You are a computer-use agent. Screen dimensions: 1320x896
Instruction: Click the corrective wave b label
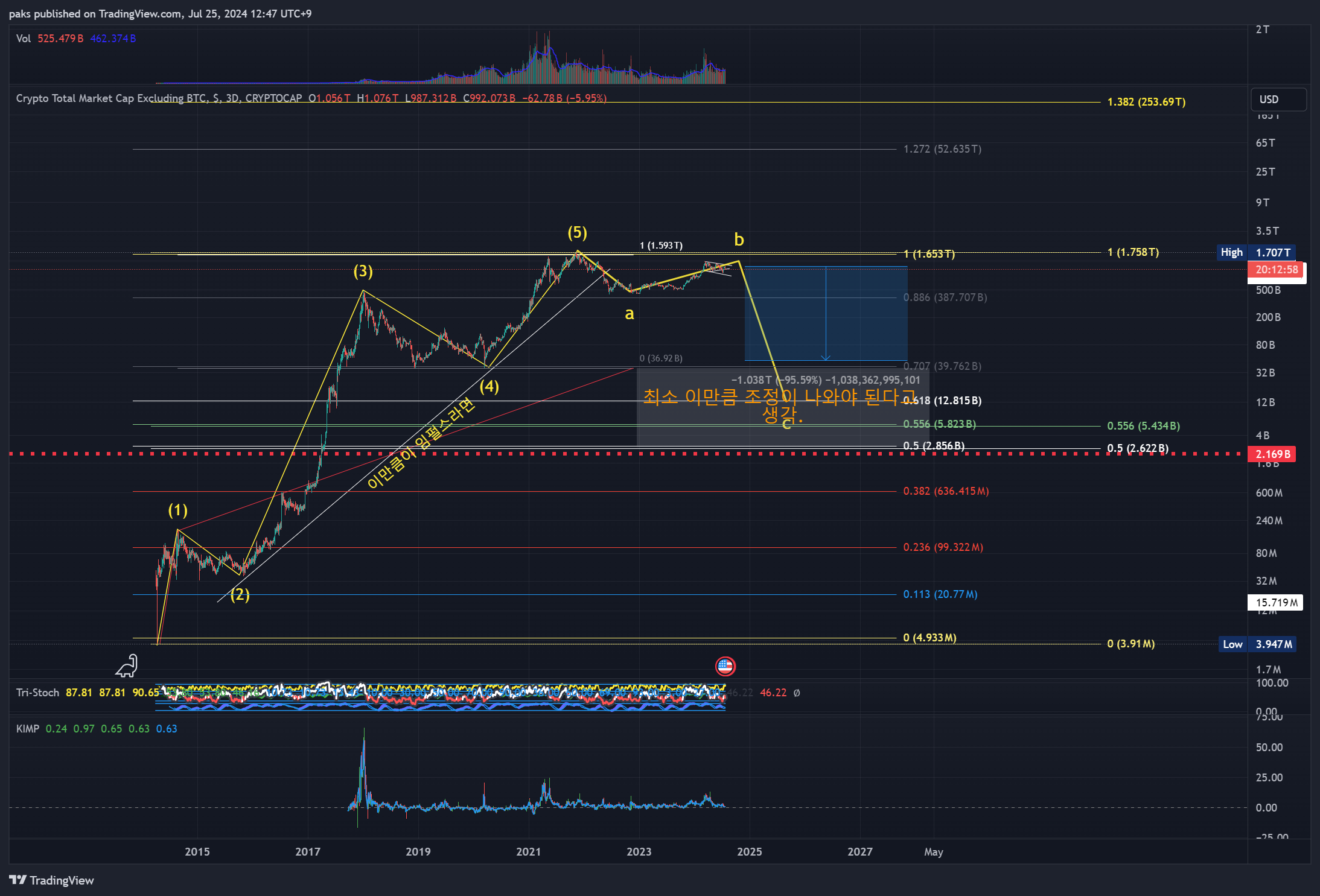click(x=739, y=240)
